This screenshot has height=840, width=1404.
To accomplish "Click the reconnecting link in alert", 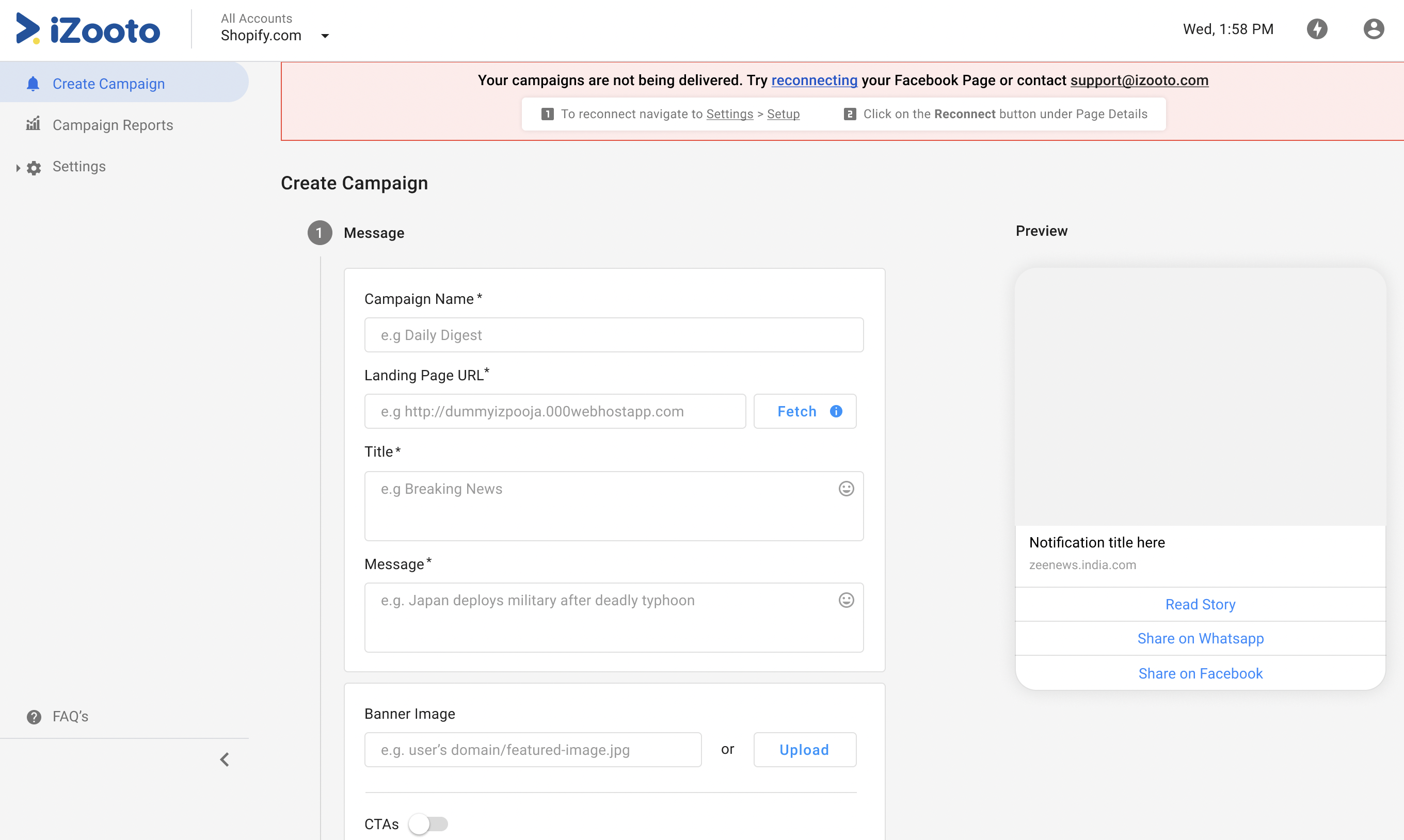I will [814, 80].
